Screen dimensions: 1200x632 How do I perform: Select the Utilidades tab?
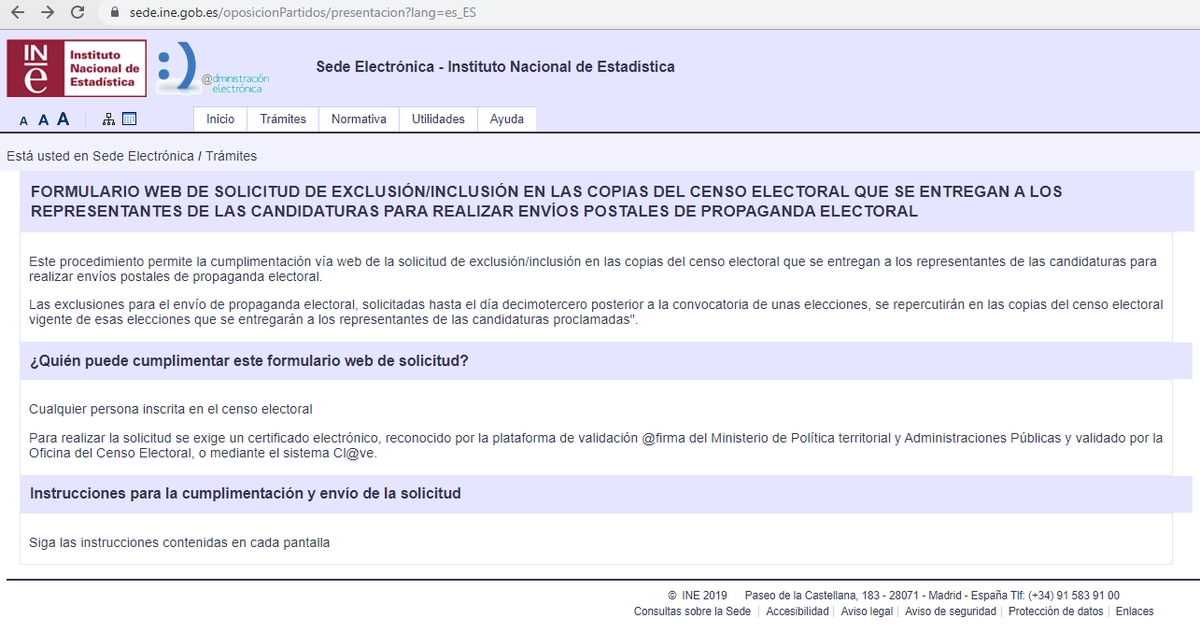[x=438, y=118]
